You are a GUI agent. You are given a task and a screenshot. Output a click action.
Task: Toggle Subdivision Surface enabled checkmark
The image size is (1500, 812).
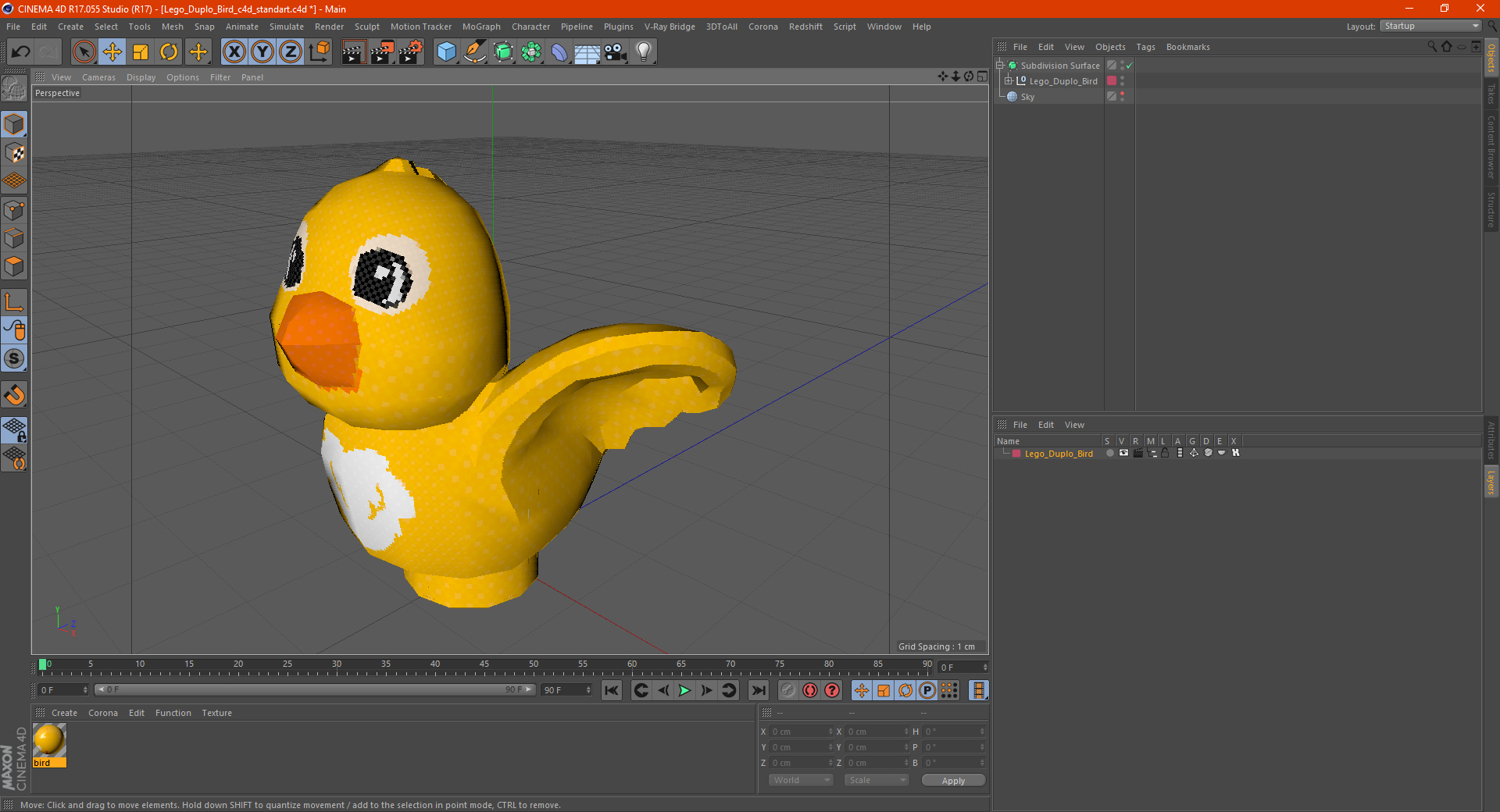[1129, 66]
